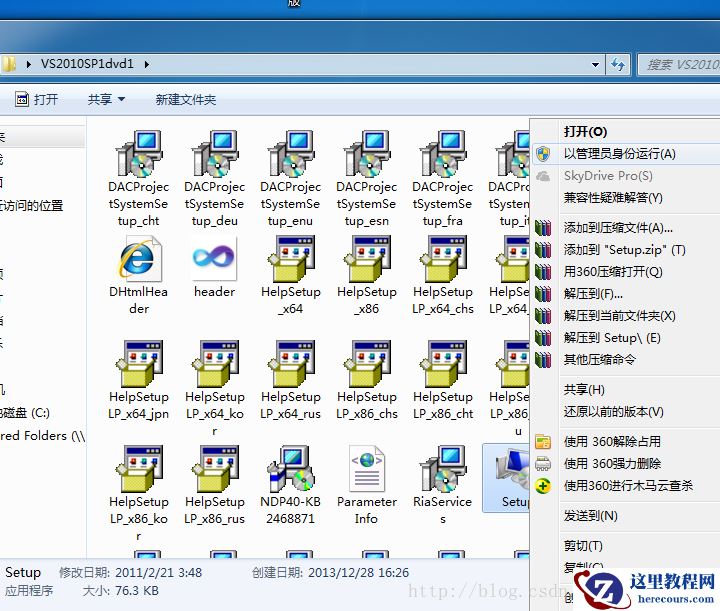Select the HelpSetup_x86 package icon
This screenshot has width=720, height=611.
[x=366, y=259]
